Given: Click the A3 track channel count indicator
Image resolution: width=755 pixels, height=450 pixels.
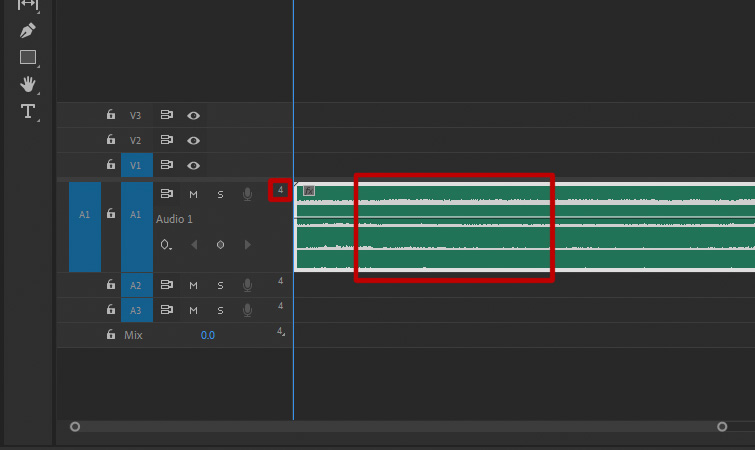Looking at the screenshot, I should click(x=280, y=306).
